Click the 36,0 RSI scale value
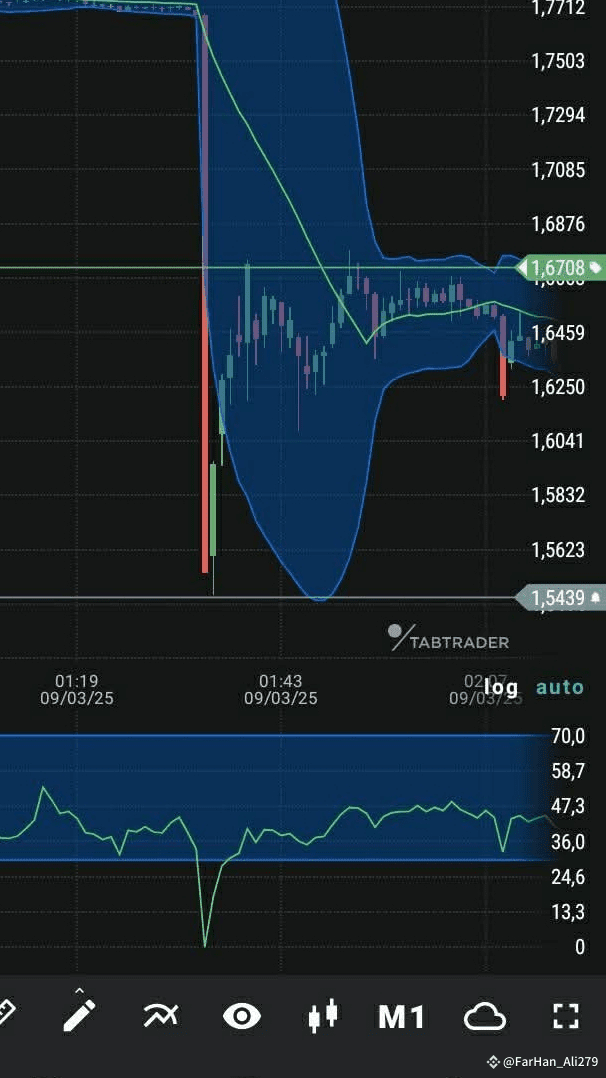The image size is (606, 1078). pyautogui.click(x=568, y=842)
